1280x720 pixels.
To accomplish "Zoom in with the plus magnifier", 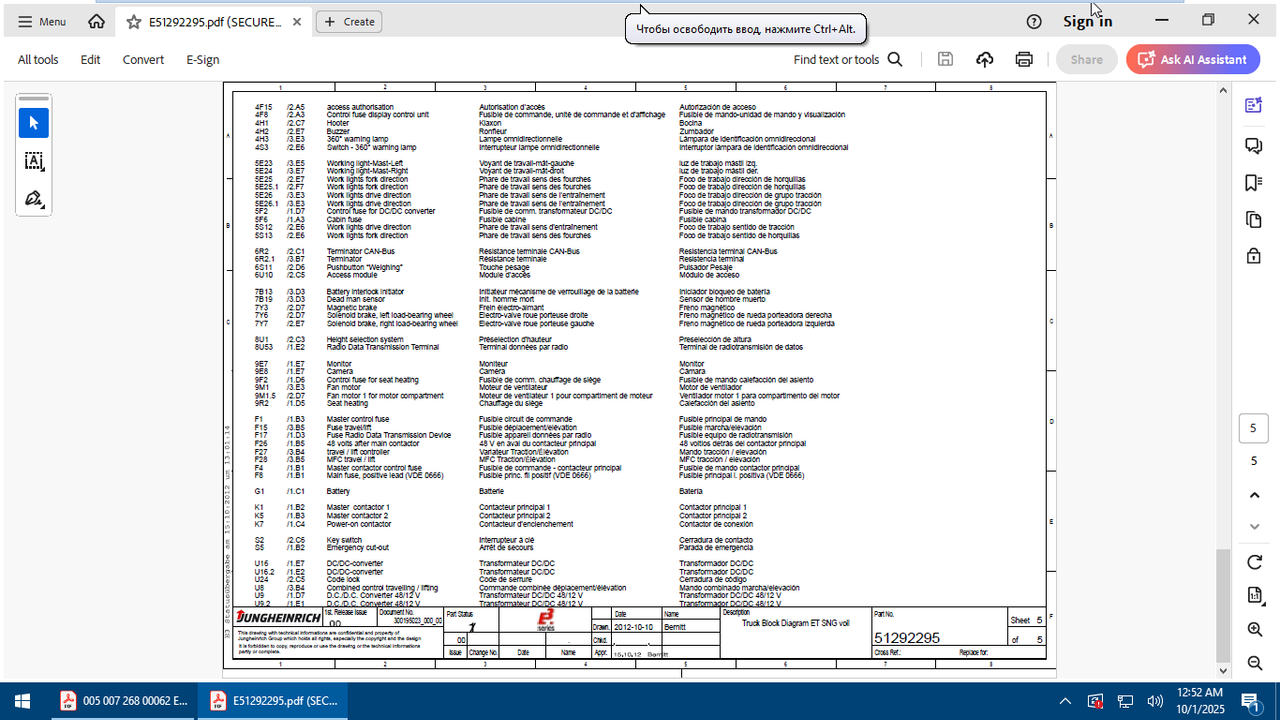I will (1254, 630).
